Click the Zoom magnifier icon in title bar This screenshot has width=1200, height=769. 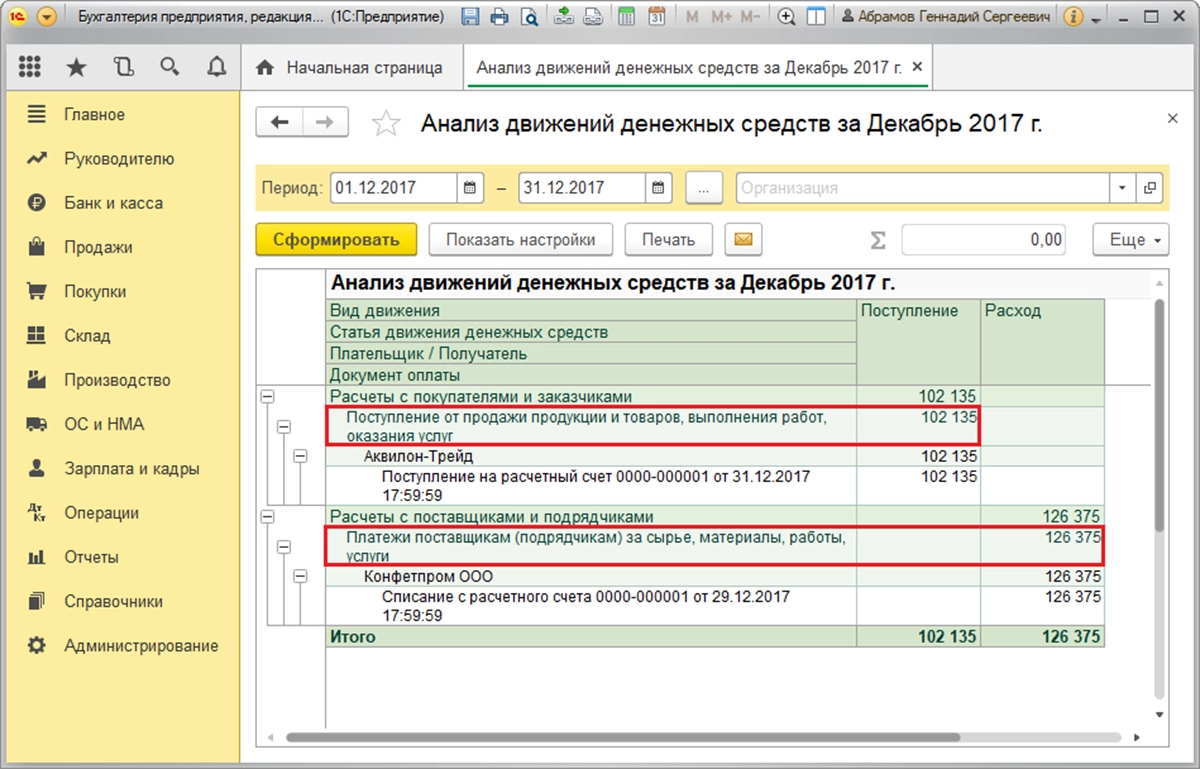pos(787,17)
